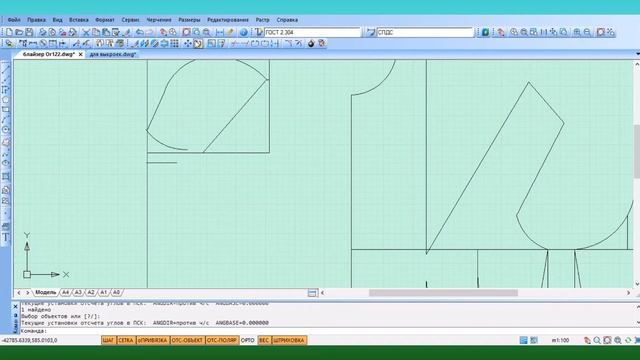Click the coordinates readout in status bar

29,340
